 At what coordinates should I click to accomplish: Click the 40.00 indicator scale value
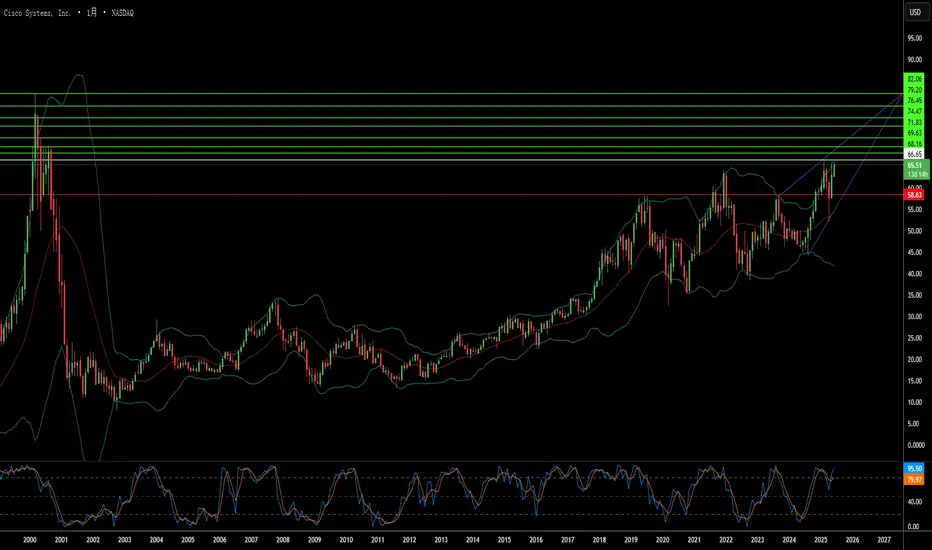(914, 502)
